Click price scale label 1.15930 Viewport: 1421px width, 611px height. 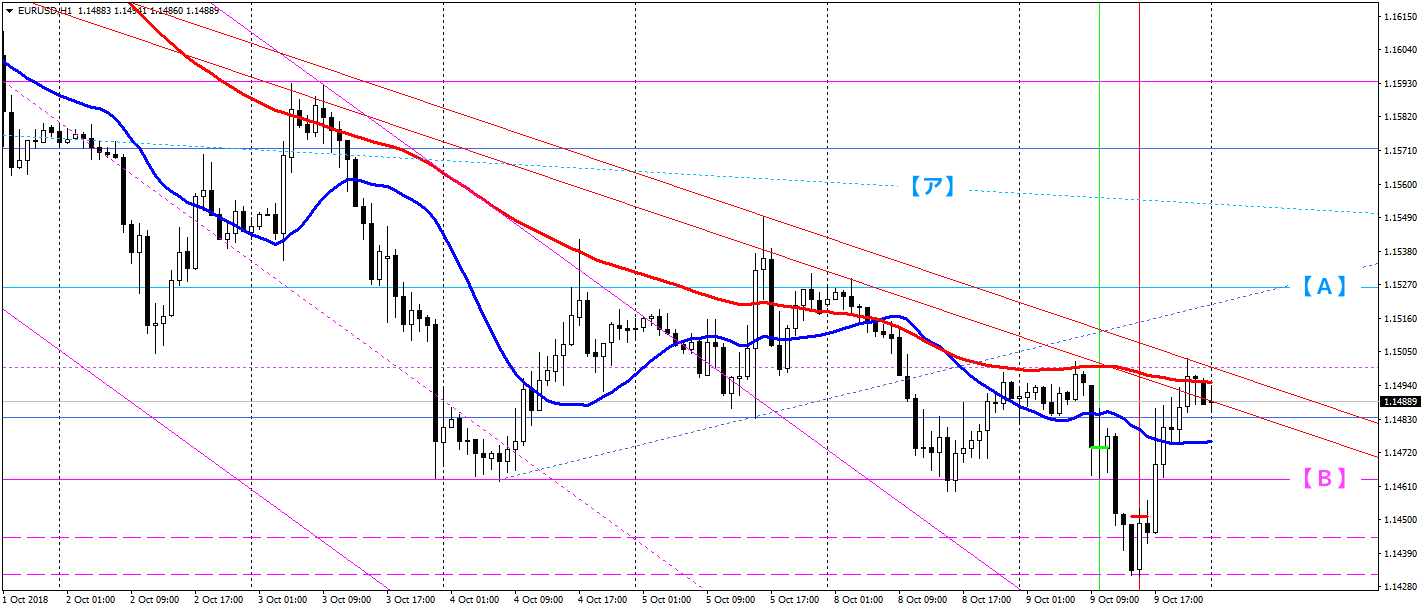(1399, 84)
